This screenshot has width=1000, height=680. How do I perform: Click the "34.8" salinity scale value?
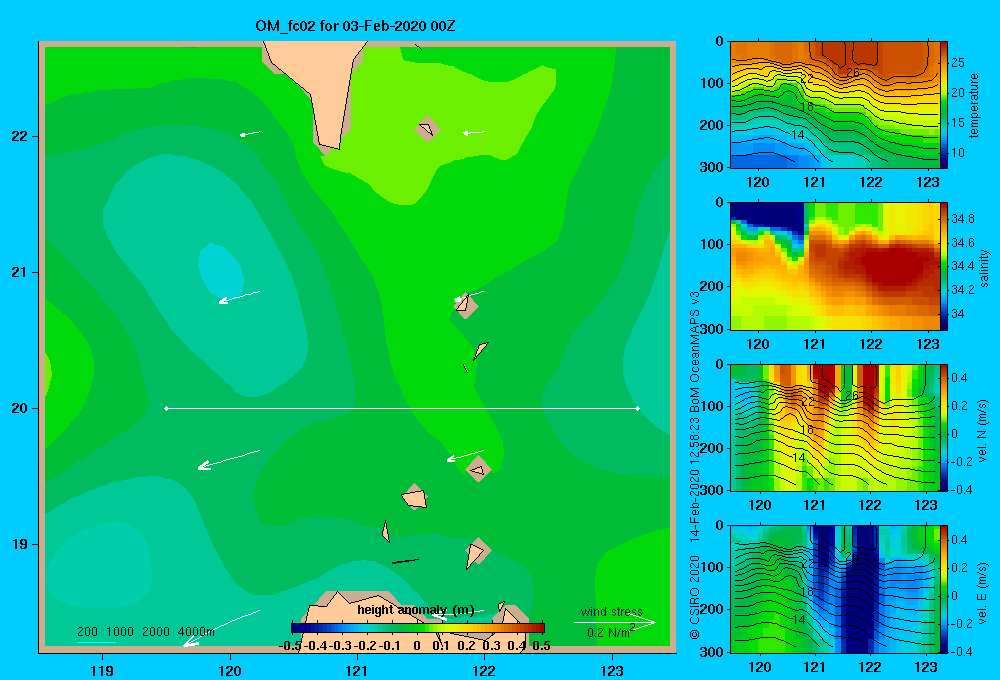[x=962, y=219]
